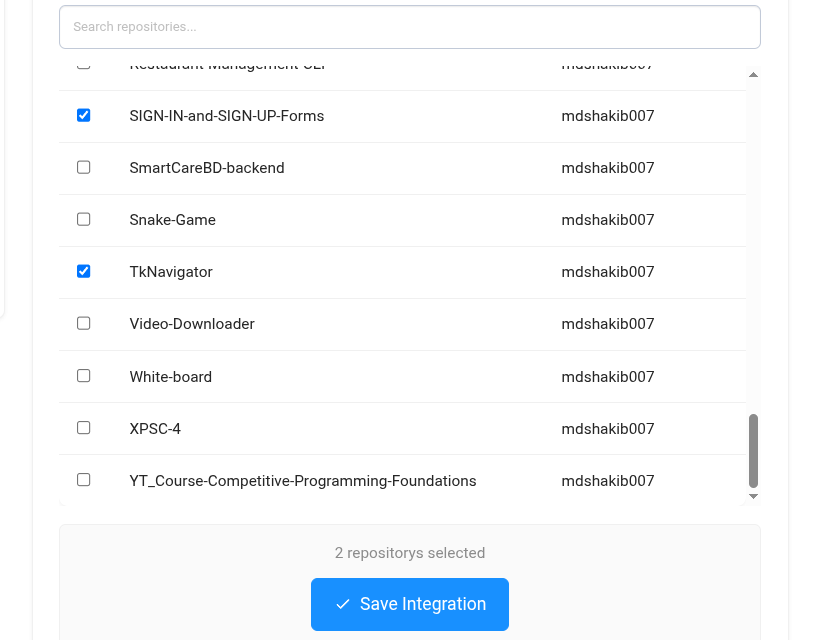Deselect the TkNavigator repository checkbox
Viewport: 834px width, 640px height.
point(84,271)
